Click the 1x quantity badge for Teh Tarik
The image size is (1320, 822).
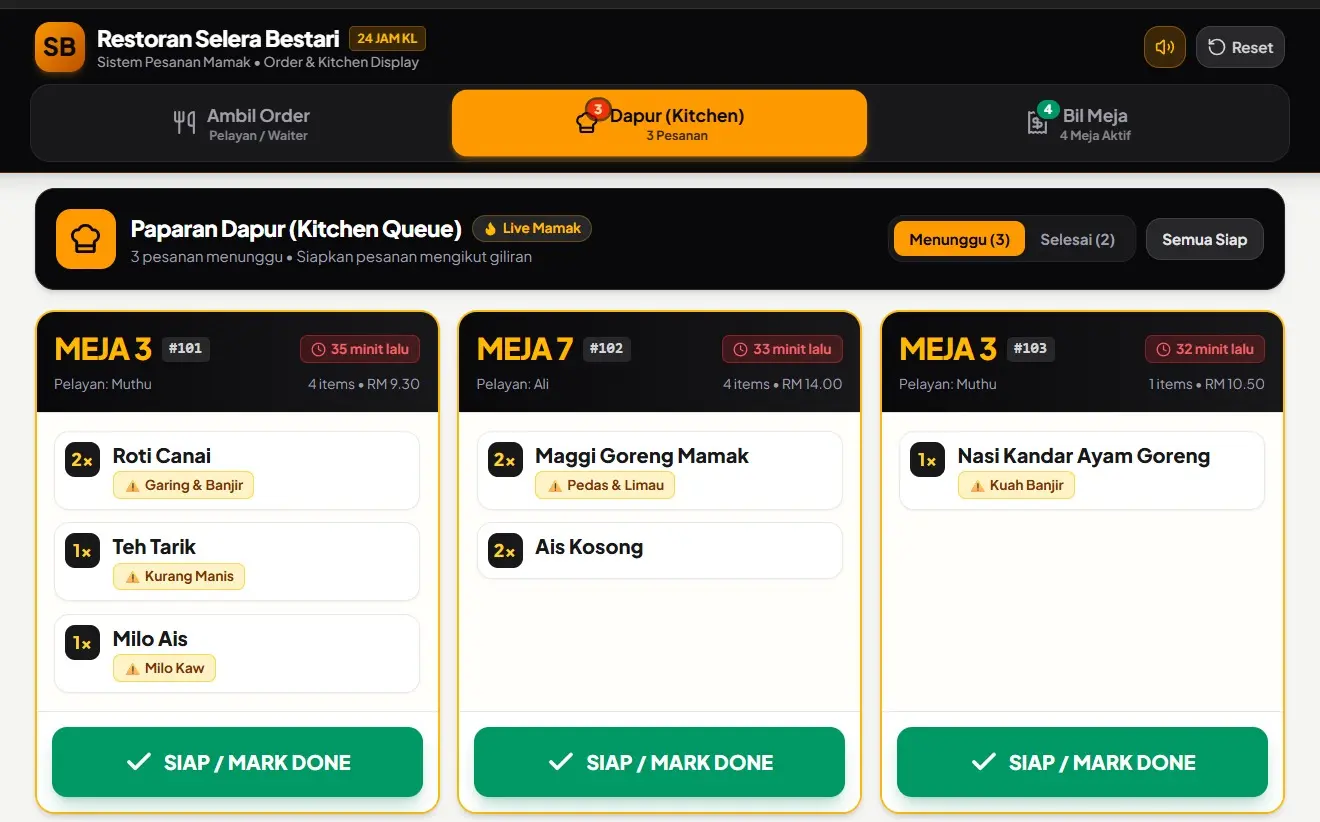82,551
